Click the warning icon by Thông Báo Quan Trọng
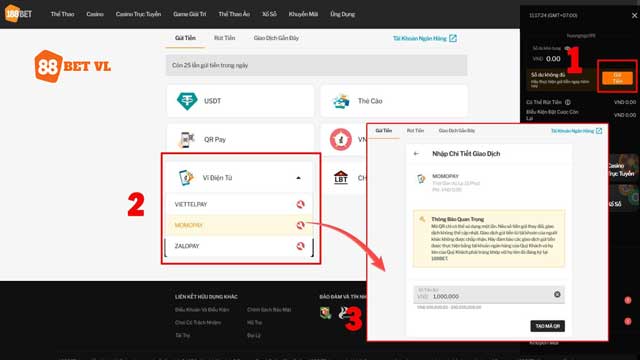This screenshot has width=640, height=360. click(422, 220)
